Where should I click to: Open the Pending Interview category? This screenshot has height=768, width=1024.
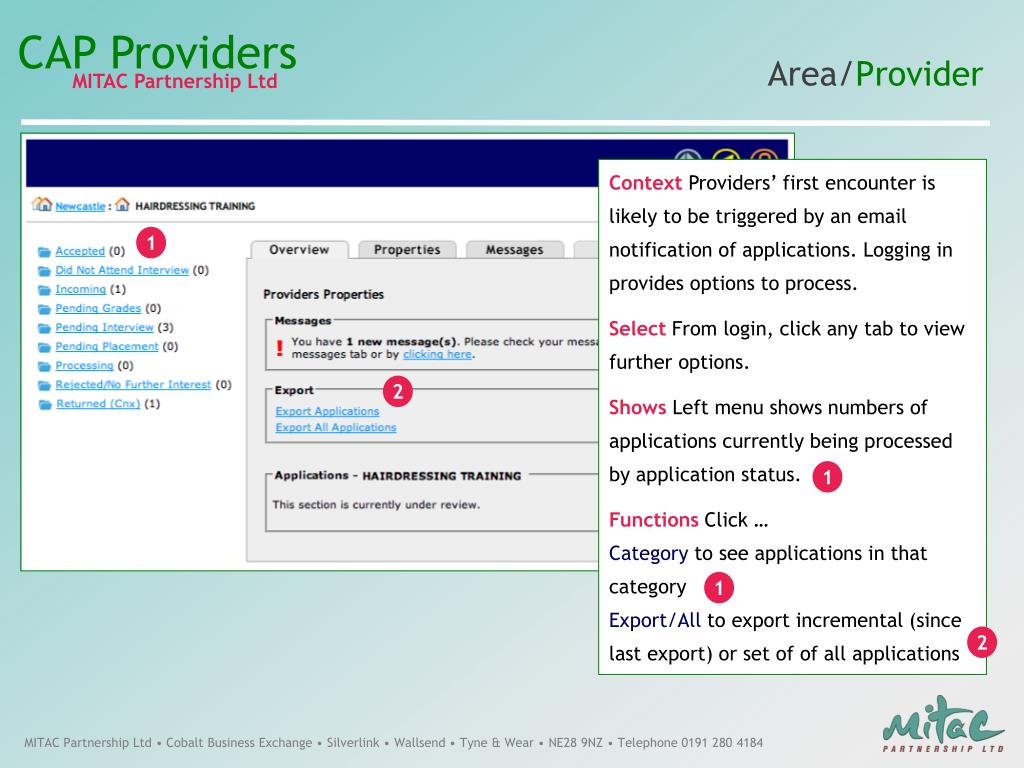(x=104, y=327)
